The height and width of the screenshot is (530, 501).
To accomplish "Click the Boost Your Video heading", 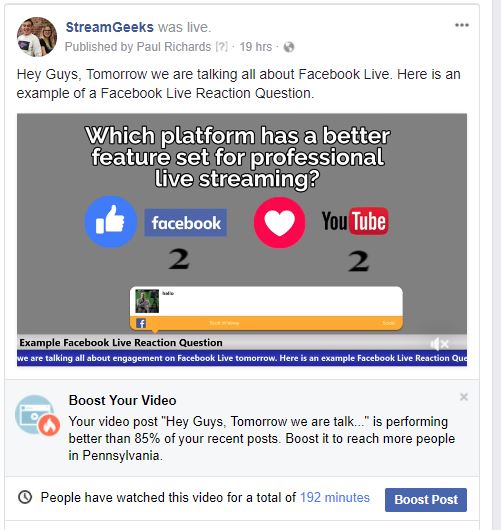I will [x=122, y=400].
